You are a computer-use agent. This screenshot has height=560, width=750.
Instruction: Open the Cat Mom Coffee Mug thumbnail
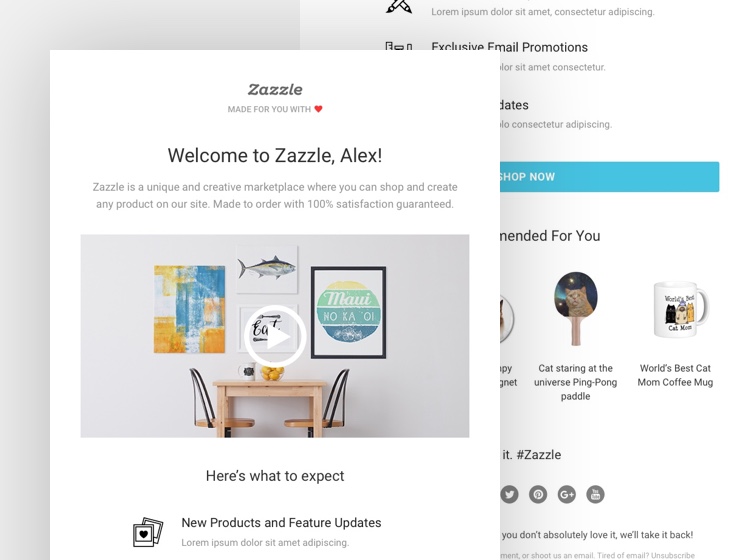click(681, 309)
